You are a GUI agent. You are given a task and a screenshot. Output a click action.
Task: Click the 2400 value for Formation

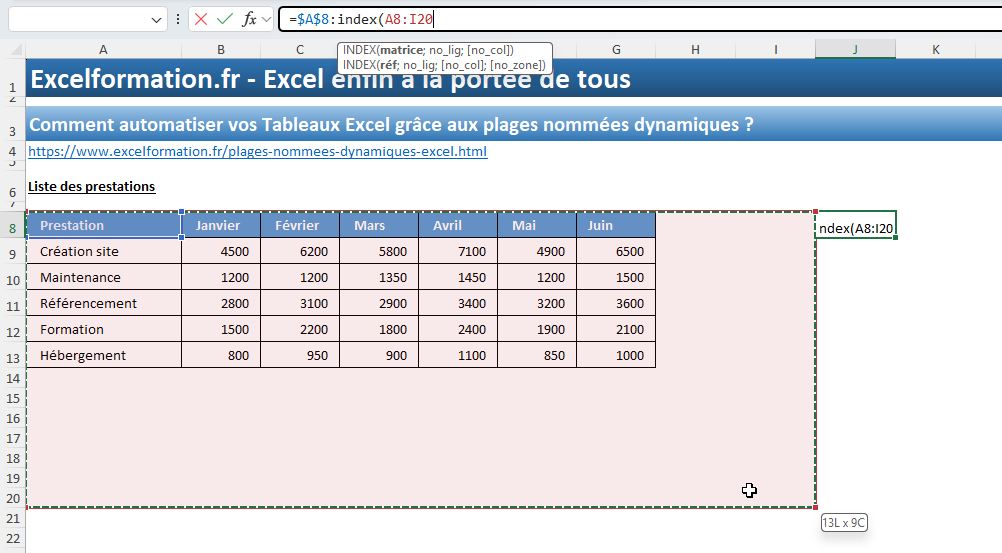458,329
